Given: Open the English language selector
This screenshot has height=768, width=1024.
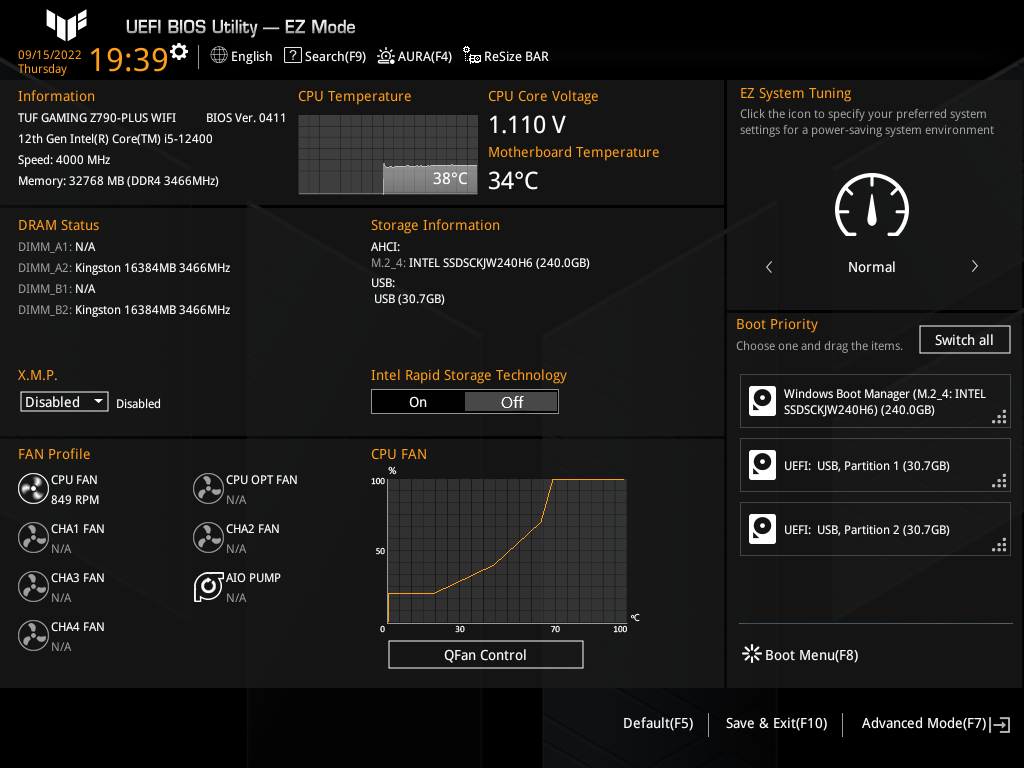Looking at the screenshot, I should pos(241,56).
